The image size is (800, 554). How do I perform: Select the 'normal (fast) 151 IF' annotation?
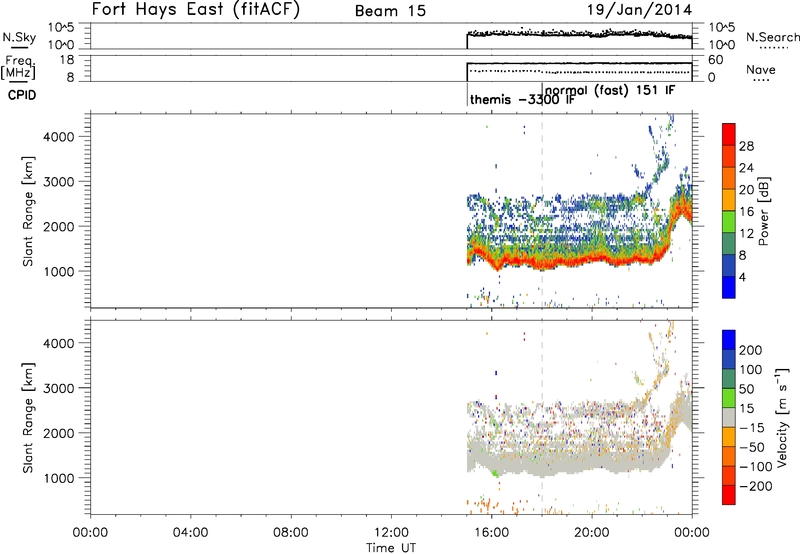[x=610, y=90]
